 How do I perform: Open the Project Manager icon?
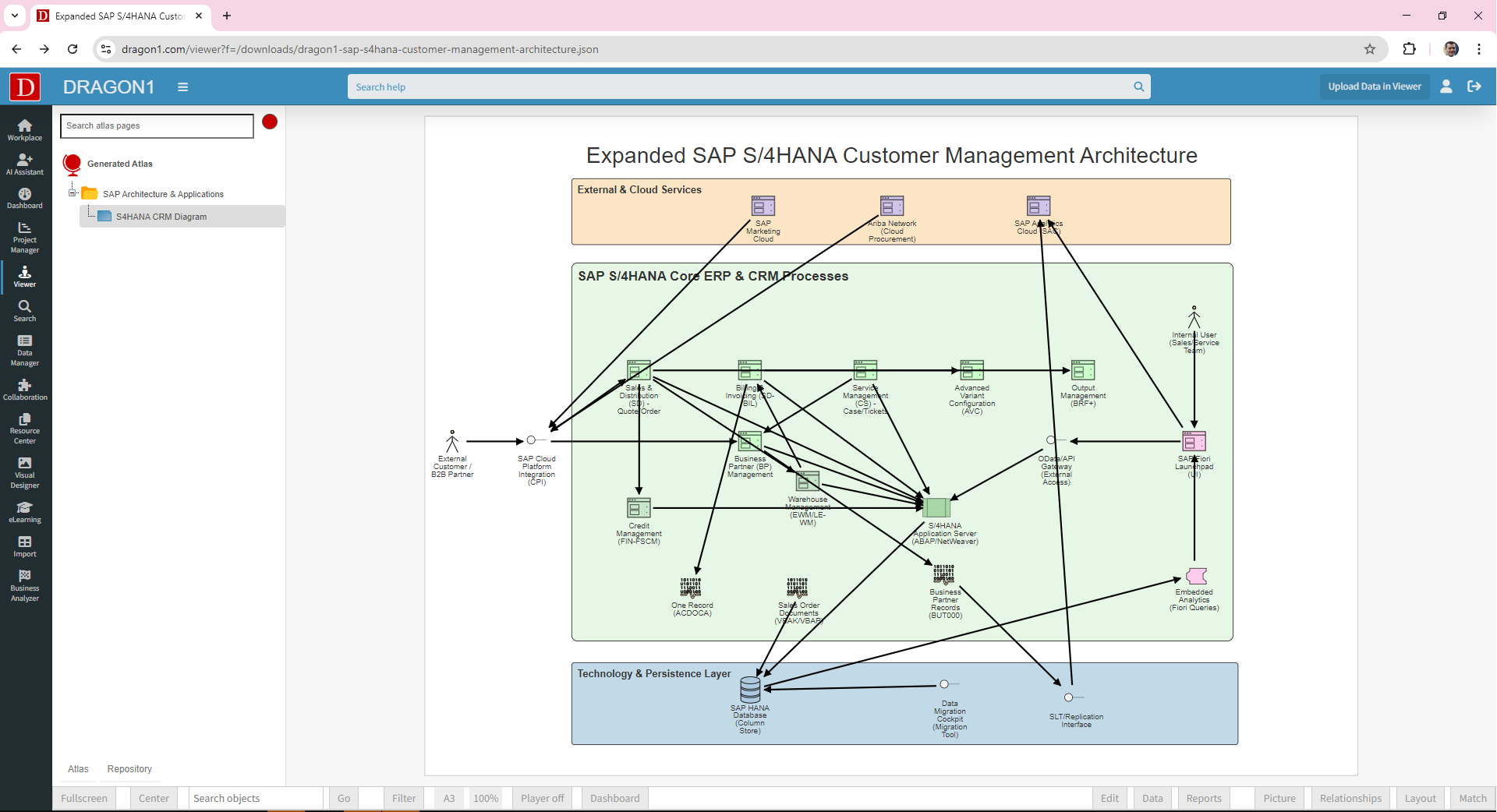[x=25, y=237]
